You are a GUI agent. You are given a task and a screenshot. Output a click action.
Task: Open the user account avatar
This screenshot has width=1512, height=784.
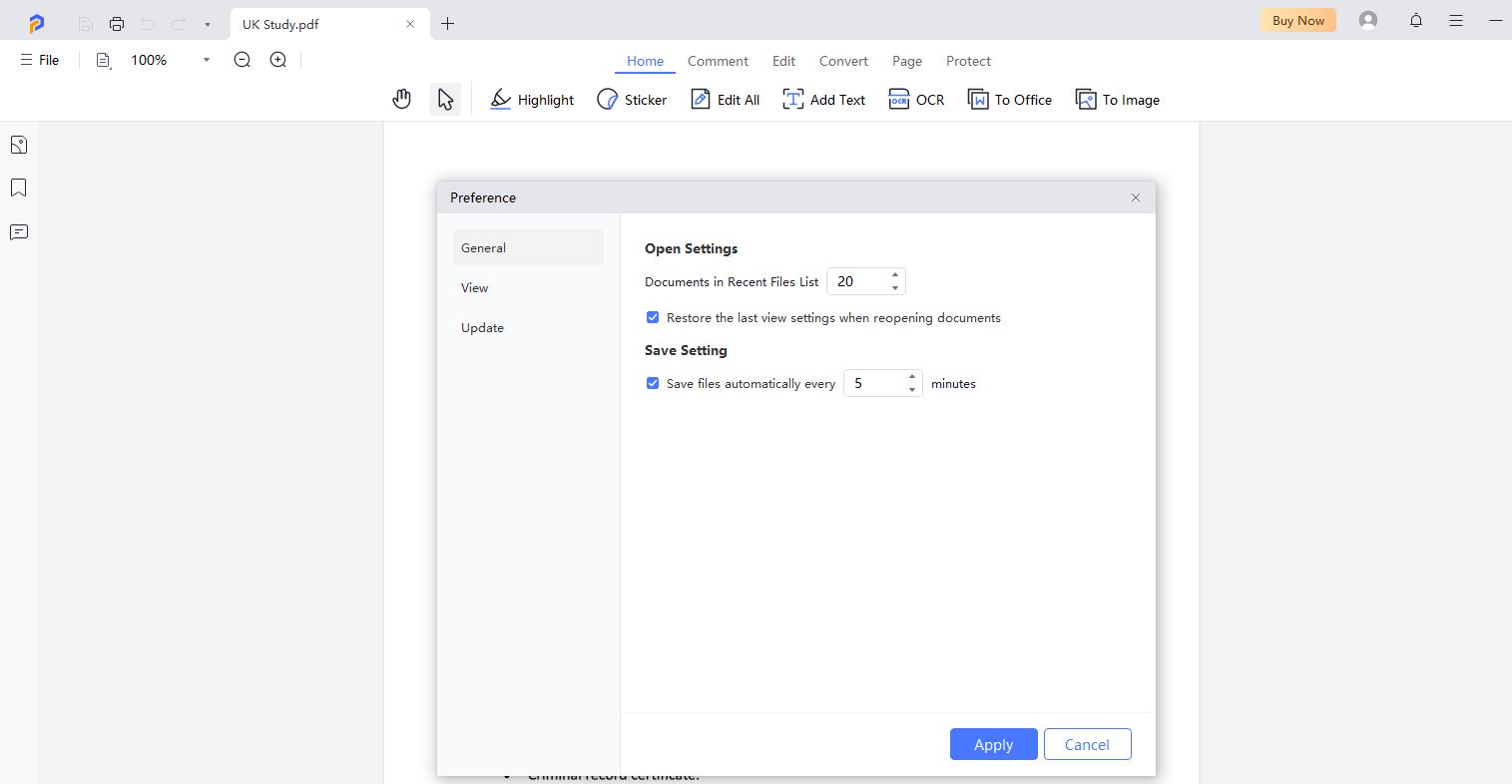pos(1368,20)
